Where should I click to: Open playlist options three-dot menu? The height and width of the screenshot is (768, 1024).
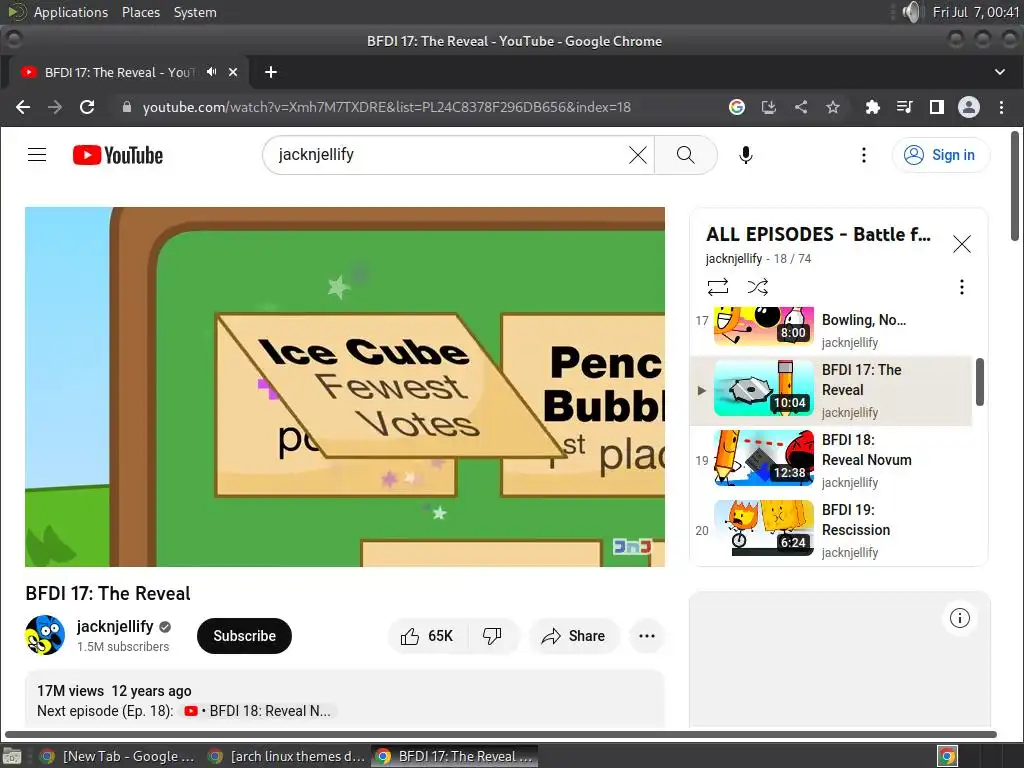click(x=961, y=287)
